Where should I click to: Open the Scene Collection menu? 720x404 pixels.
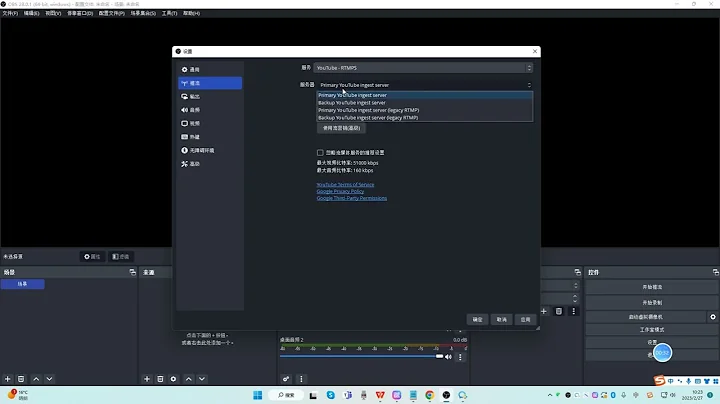pyautogui.click(x=143, y=13)
